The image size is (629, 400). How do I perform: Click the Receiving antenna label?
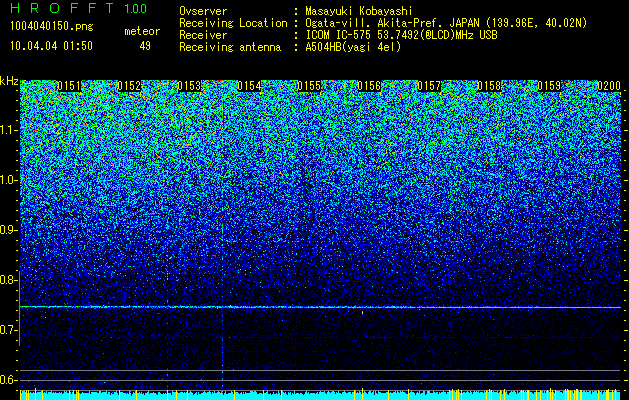coord(230,47)
